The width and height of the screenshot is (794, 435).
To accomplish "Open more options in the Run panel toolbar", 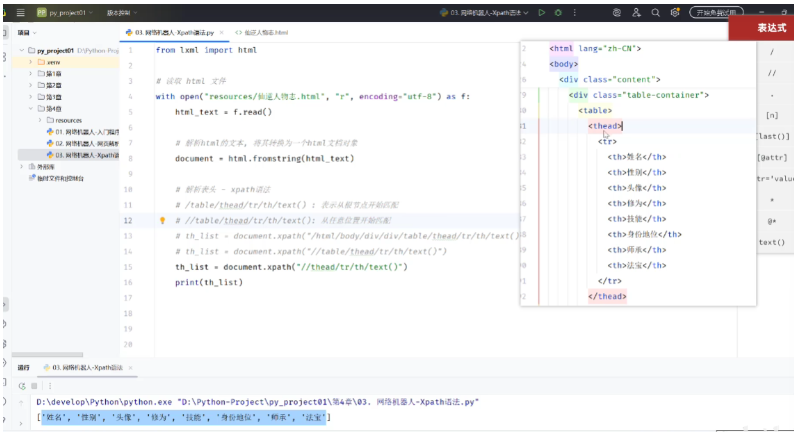I will tap(50, 386).
